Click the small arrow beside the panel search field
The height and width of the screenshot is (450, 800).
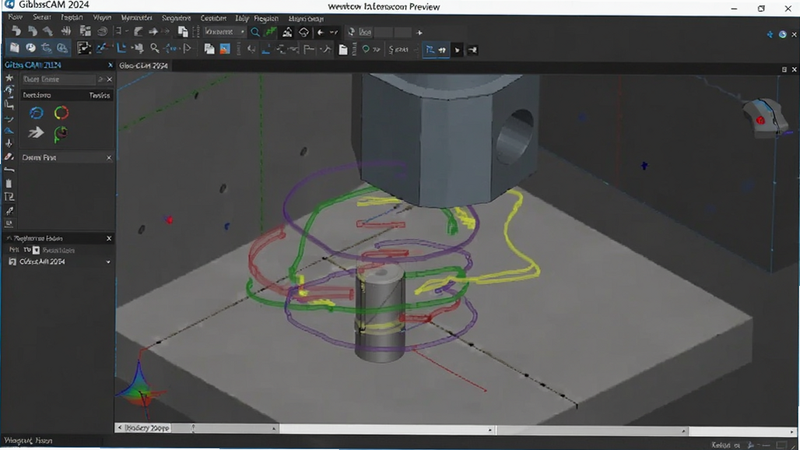tap(101, 79)
